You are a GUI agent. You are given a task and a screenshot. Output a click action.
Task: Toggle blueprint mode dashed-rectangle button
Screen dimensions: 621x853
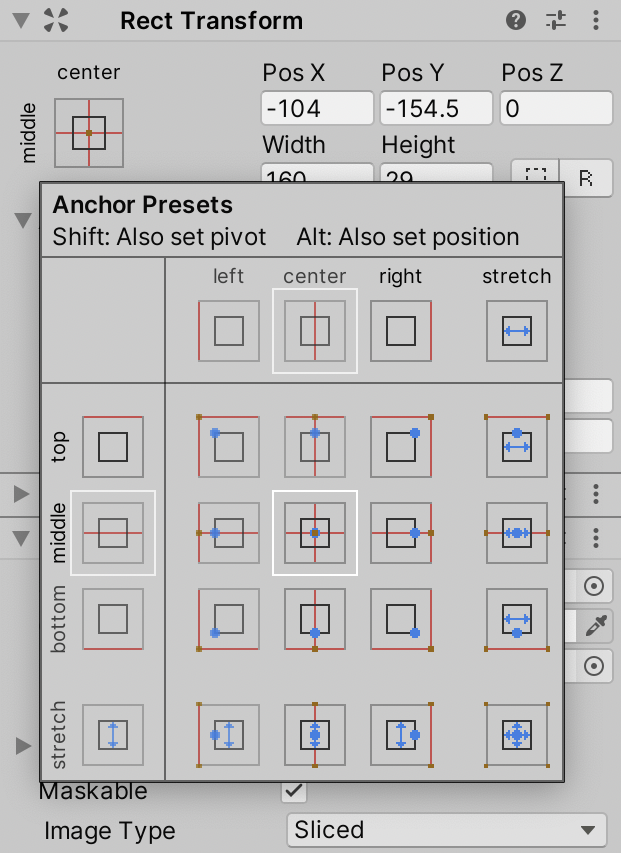pyautogui.click(x=536, y=177)
